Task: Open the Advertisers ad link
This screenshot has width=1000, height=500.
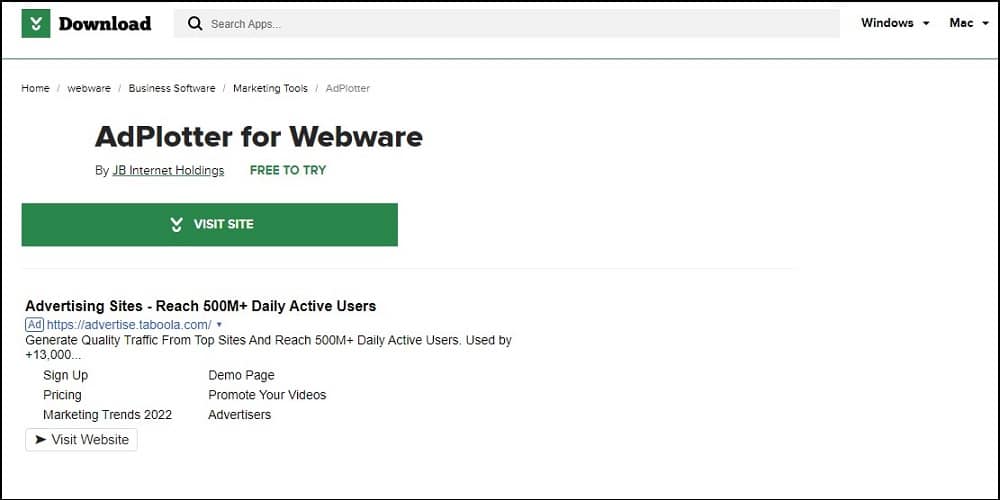Action: (x=240, y=415)
